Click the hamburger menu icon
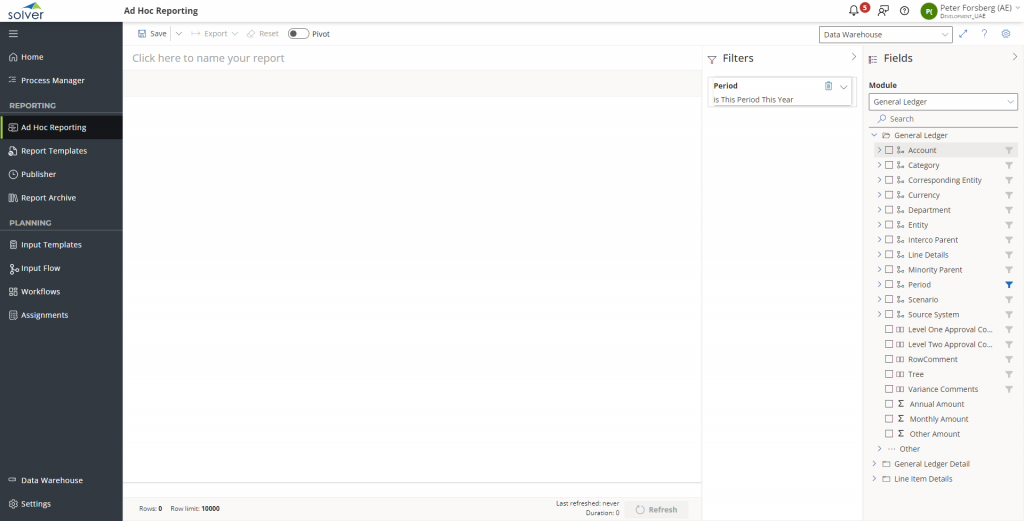The image size is (1024, 521). [13, 34]
